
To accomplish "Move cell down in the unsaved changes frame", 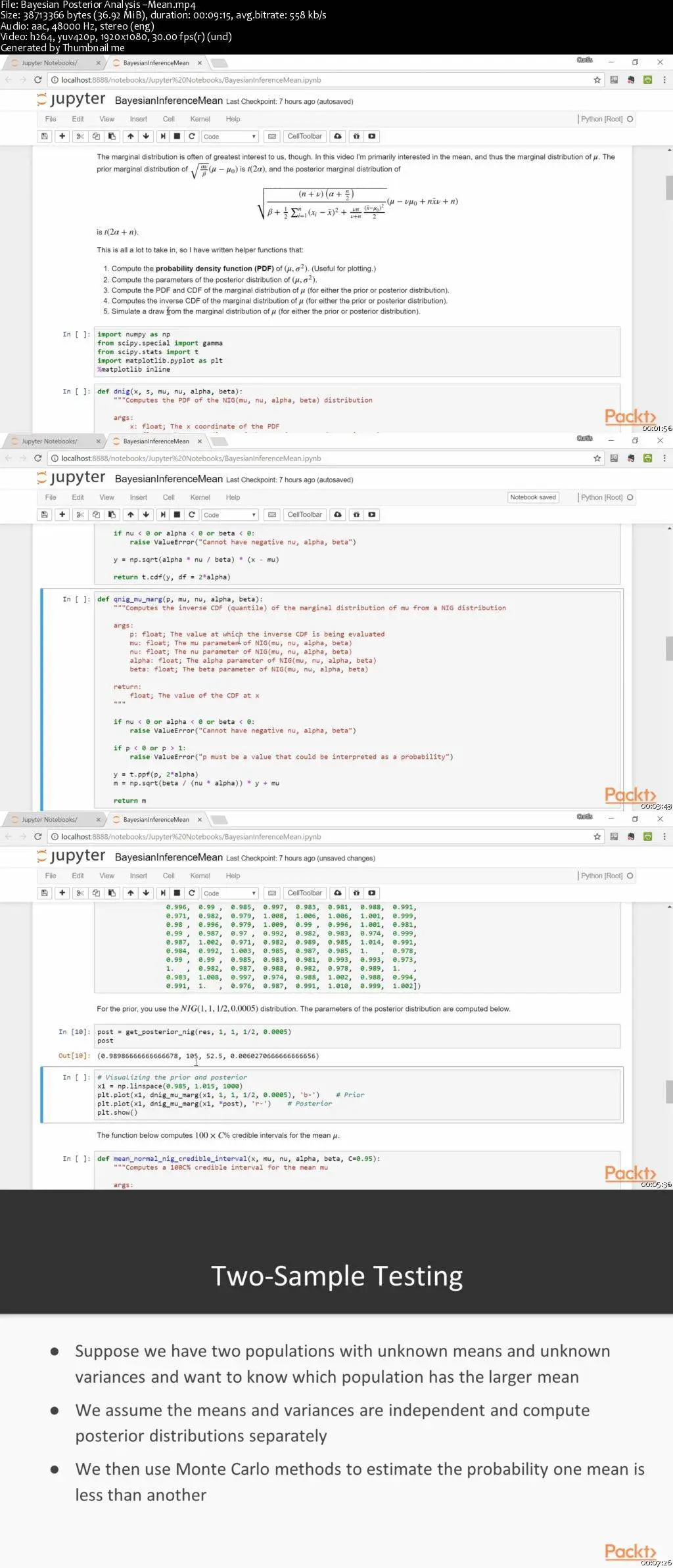I will coord(146,893).
